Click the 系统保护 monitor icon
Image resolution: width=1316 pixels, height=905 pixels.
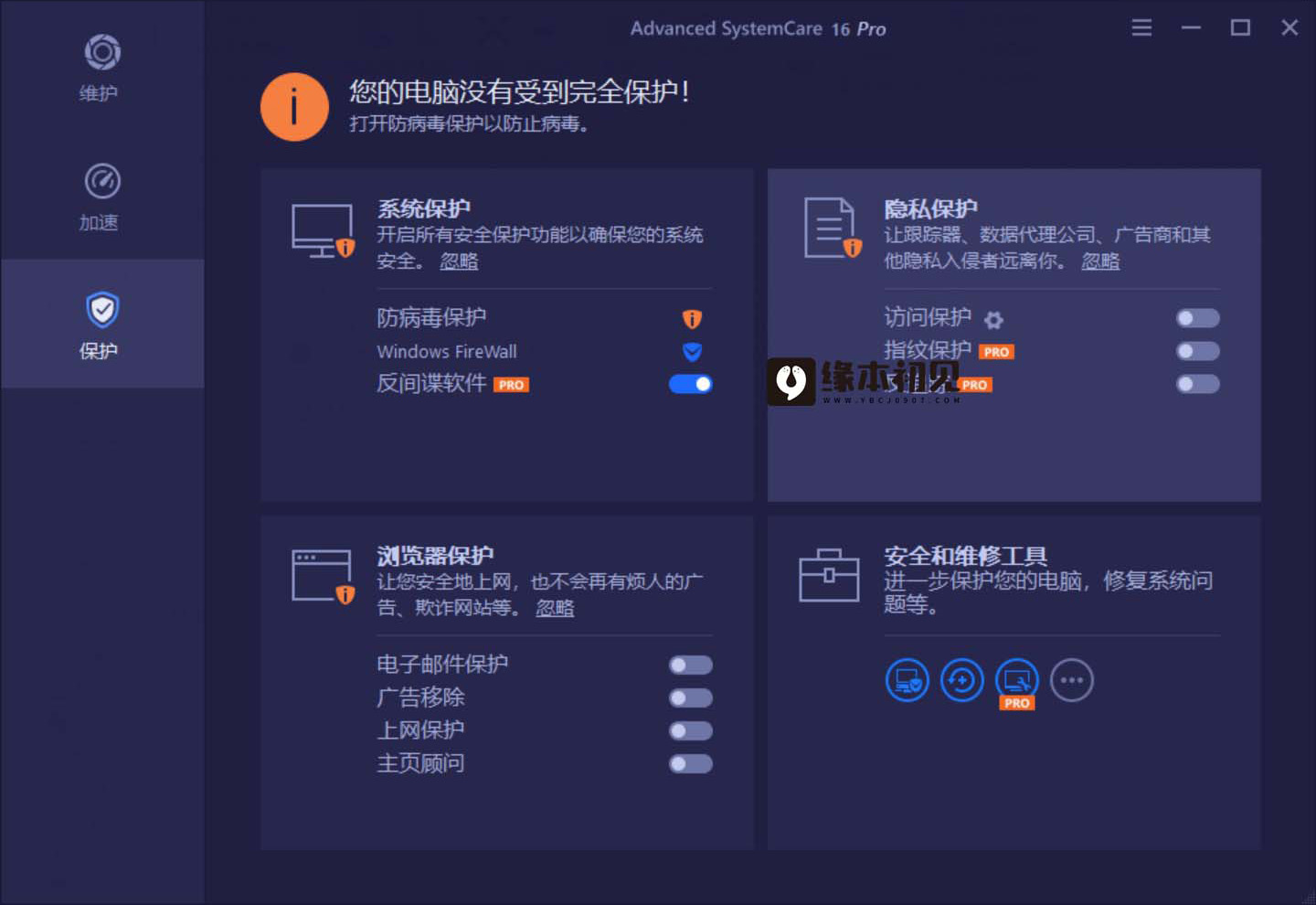tap(323, 230)
